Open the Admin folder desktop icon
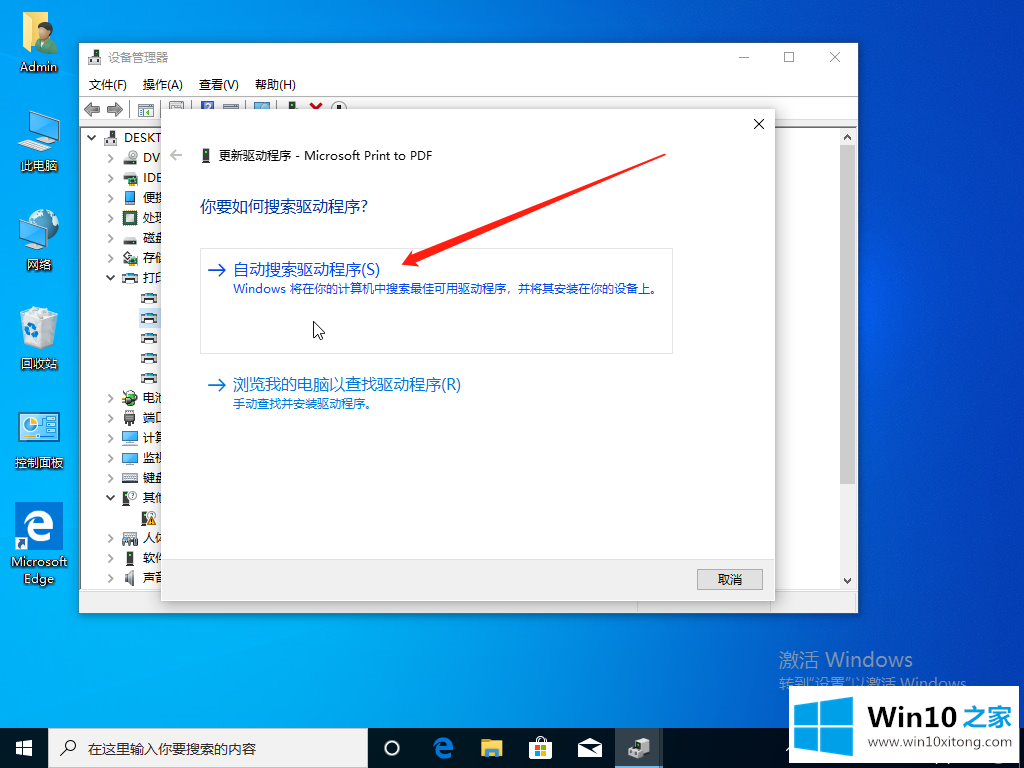Viewport: 1024px width, 768px height. click(x=39, y=40)
